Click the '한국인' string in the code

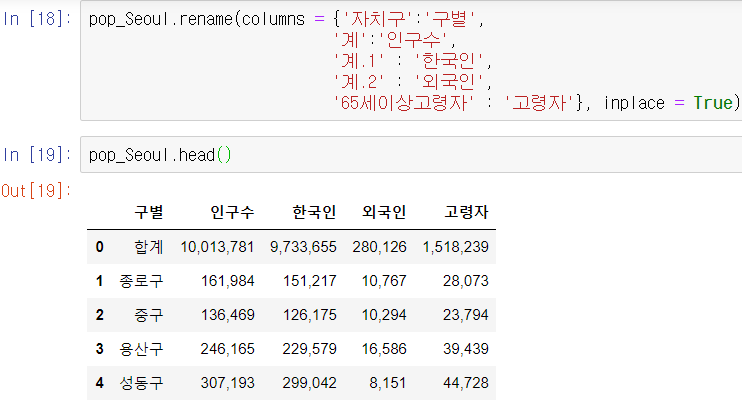[x=449, y=61]
